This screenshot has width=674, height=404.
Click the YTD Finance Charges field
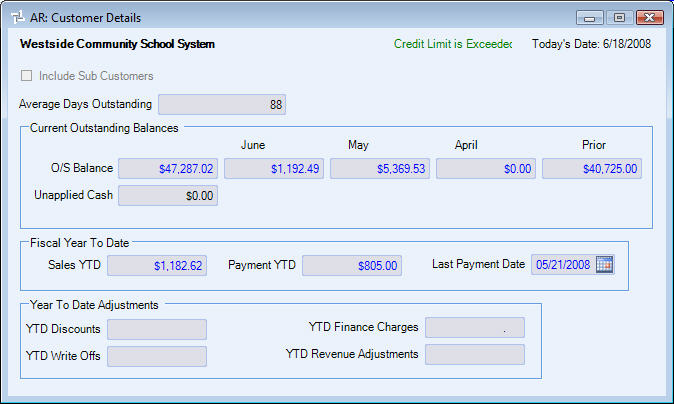click(x=474, y=328)
